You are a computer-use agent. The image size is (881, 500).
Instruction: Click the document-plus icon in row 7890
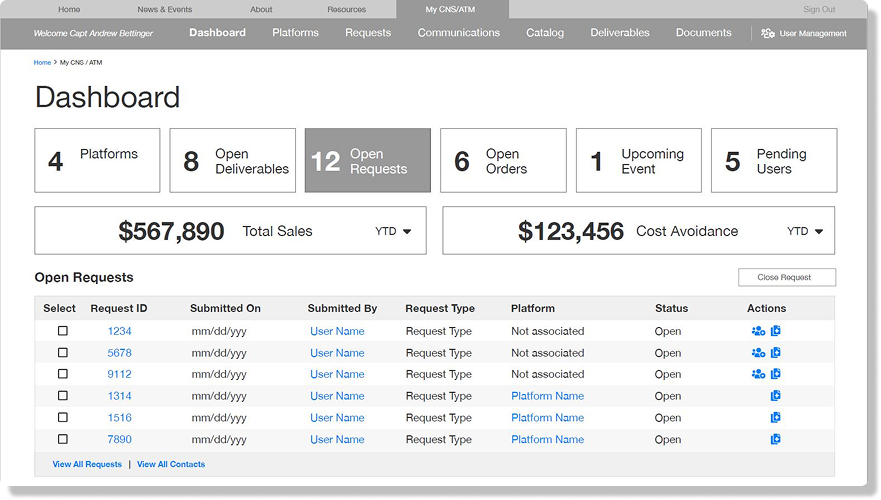pyautogui.click(x=776, y=439)
